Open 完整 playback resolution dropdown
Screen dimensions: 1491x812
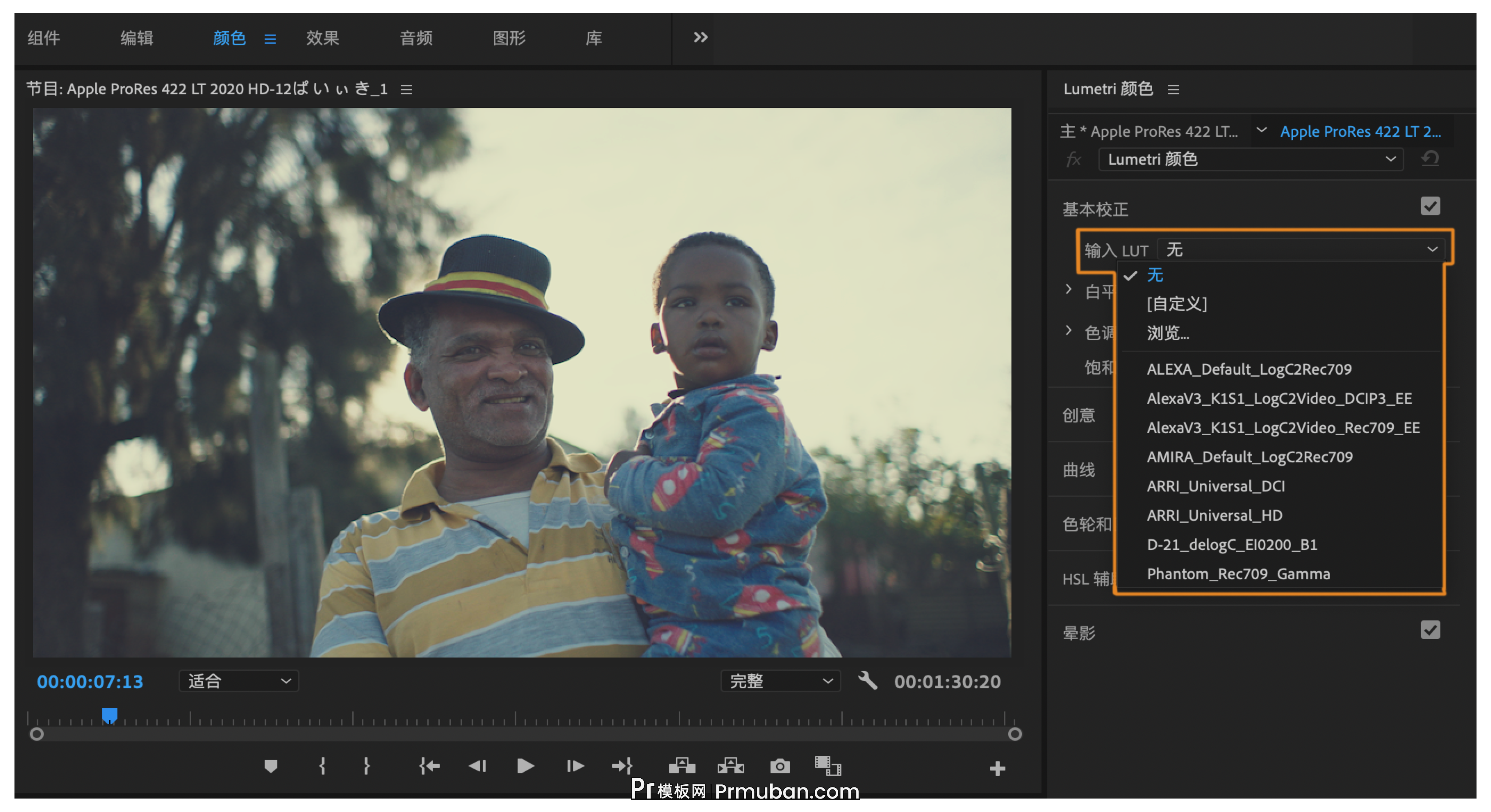[x=780, y=681]
